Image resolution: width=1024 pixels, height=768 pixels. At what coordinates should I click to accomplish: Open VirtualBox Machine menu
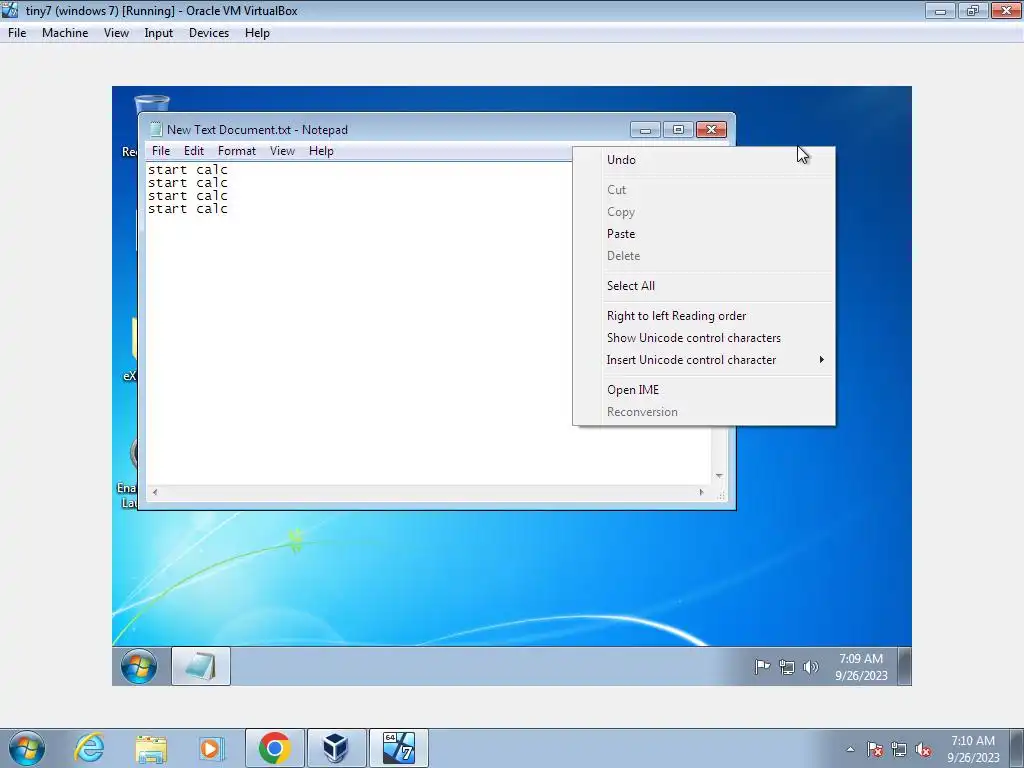pos(65,33)
